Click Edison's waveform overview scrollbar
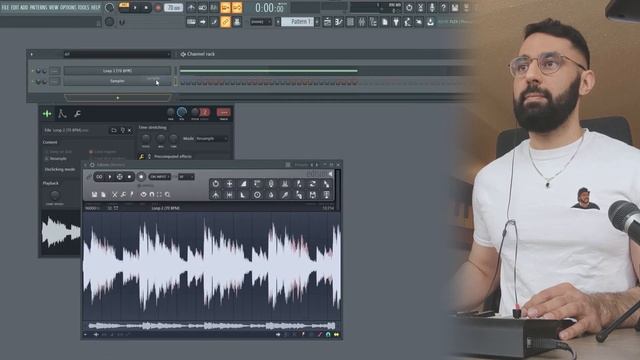 tap(211, 326)
